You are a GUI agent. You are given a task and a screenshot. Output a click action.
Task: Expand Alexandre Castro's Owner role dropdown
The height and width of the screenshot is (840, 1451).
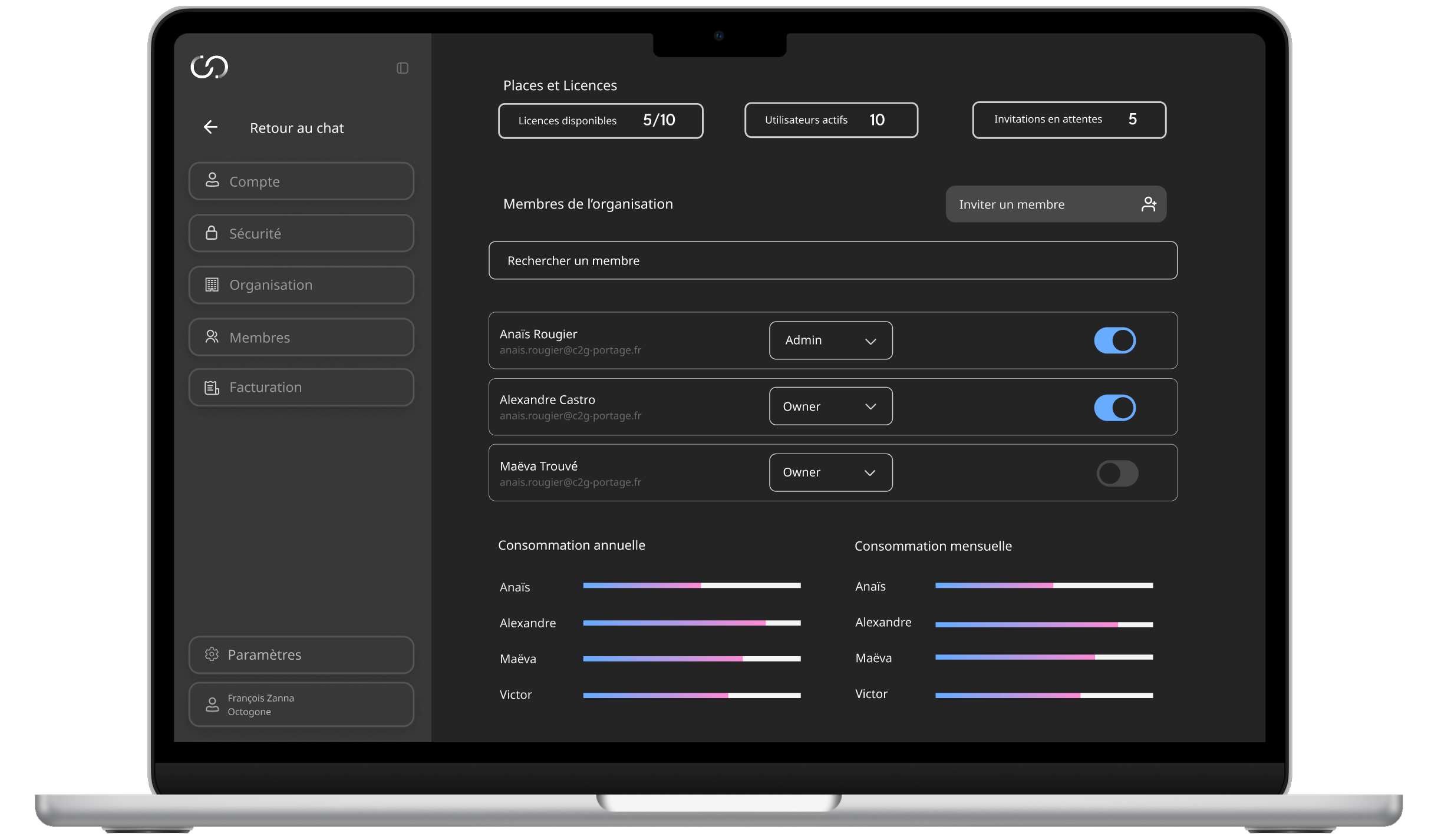[830, 406]
